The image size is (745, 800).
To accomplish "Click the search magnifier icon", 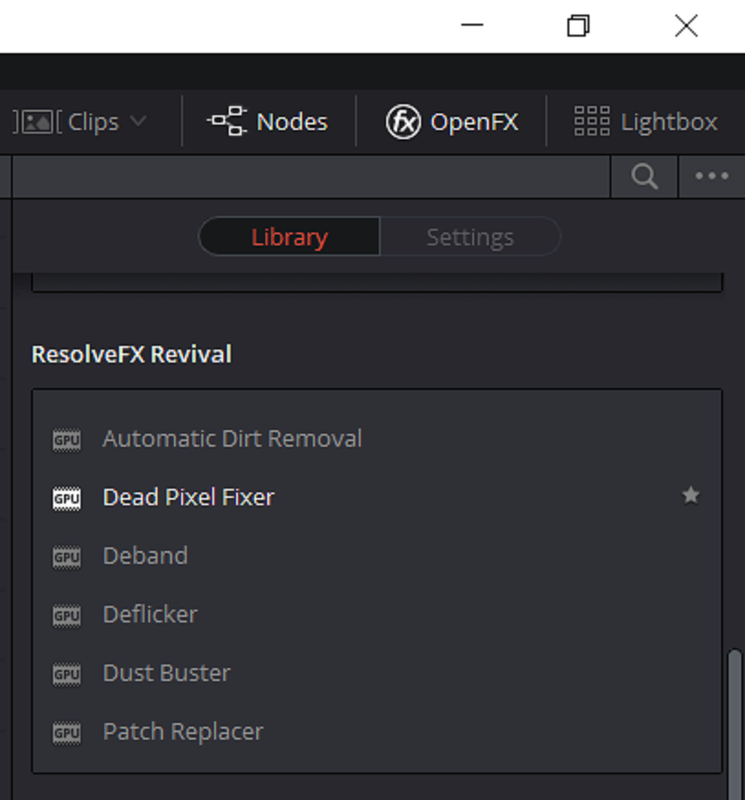I will (644, 177).
